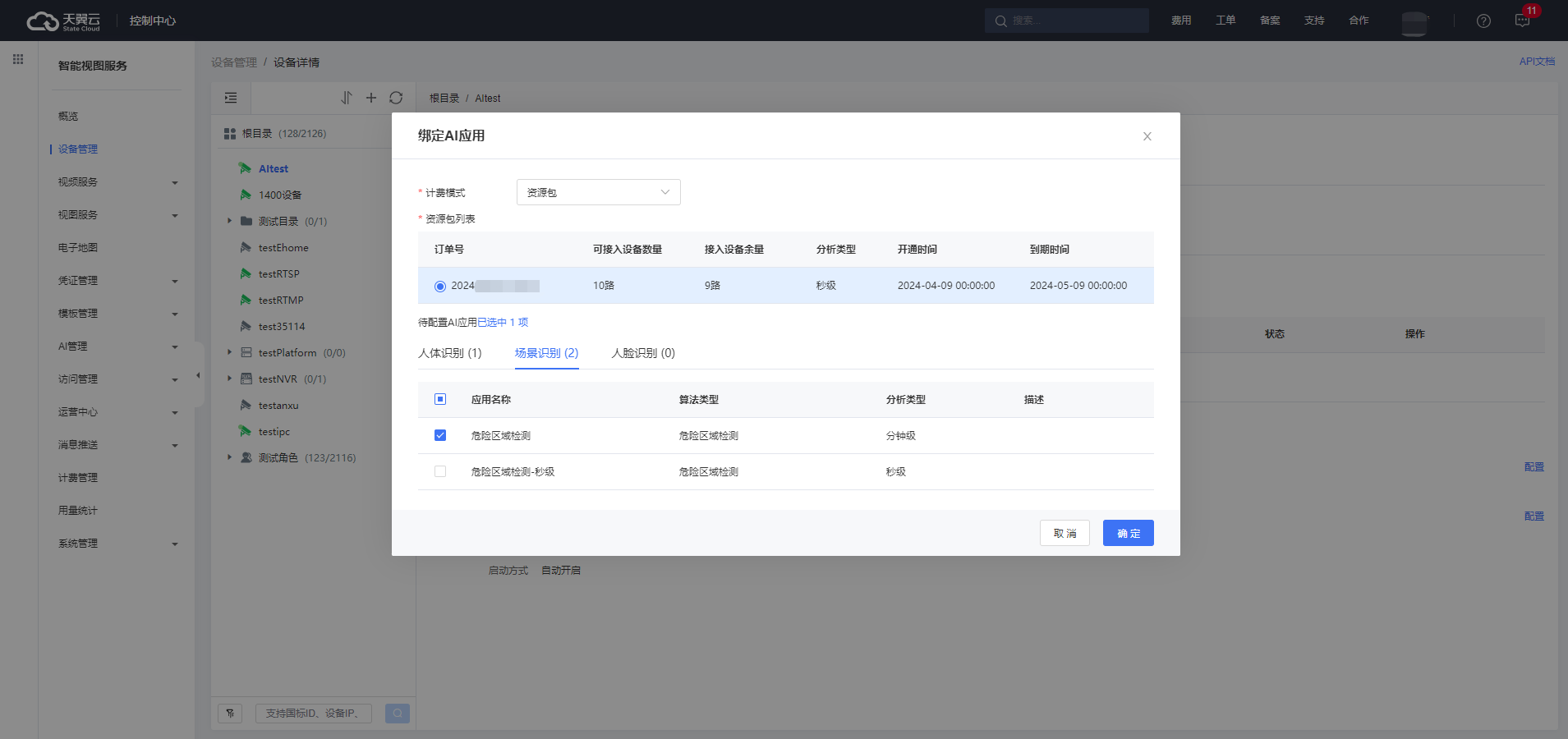Click the camera icon beside testipc
This screenshot has width=1568, height=739.
[x=246, y=431]
